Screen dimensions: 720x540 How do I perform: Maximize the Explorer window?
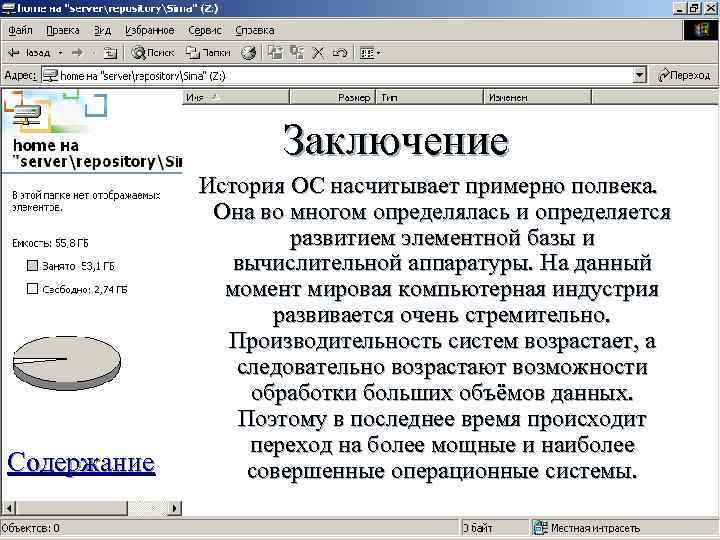point(694,8)
